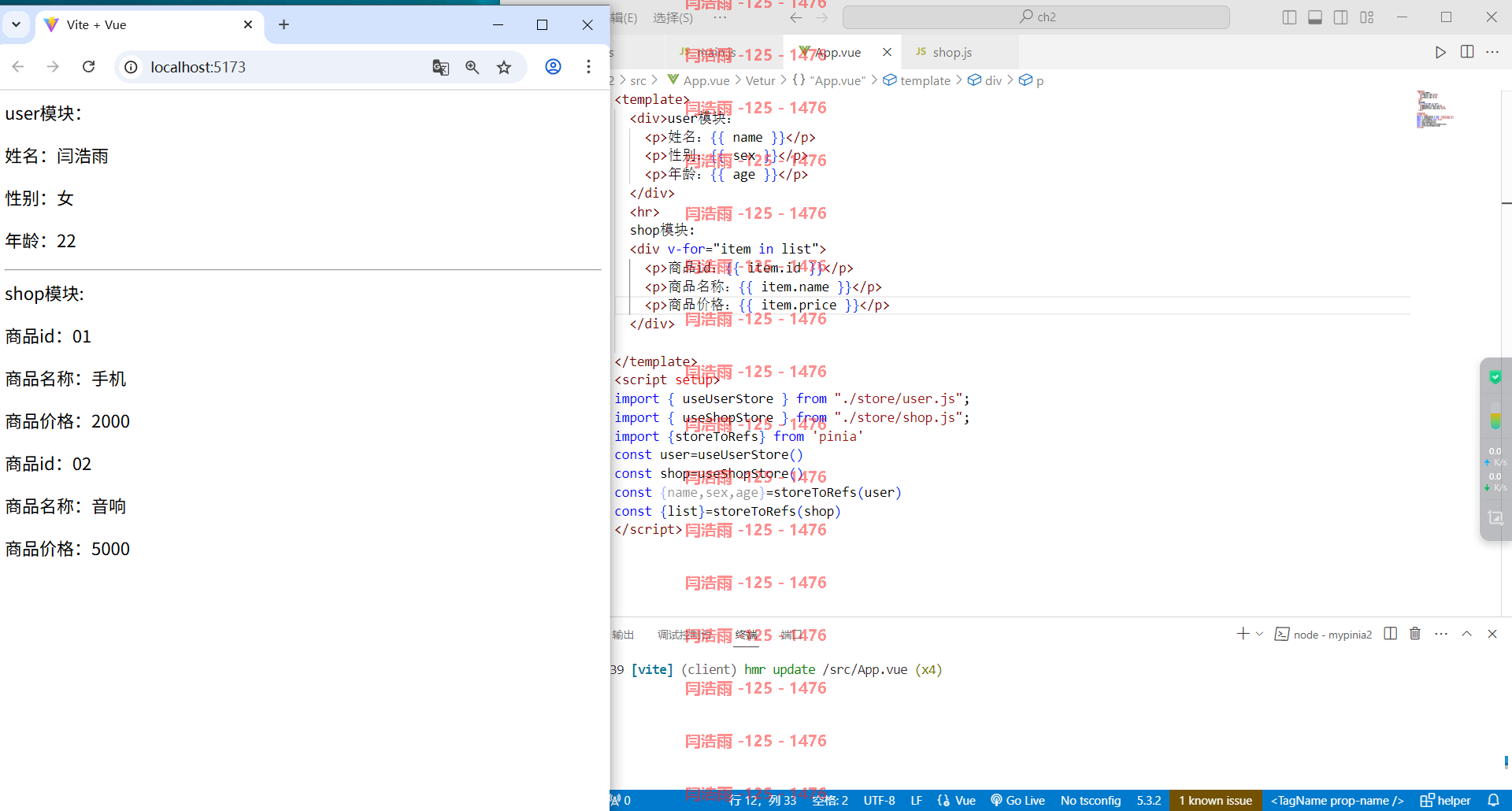1512x811 pixels.
Task: Open the zoom magnifier in the address bar
Action: [x=472, y=68]
